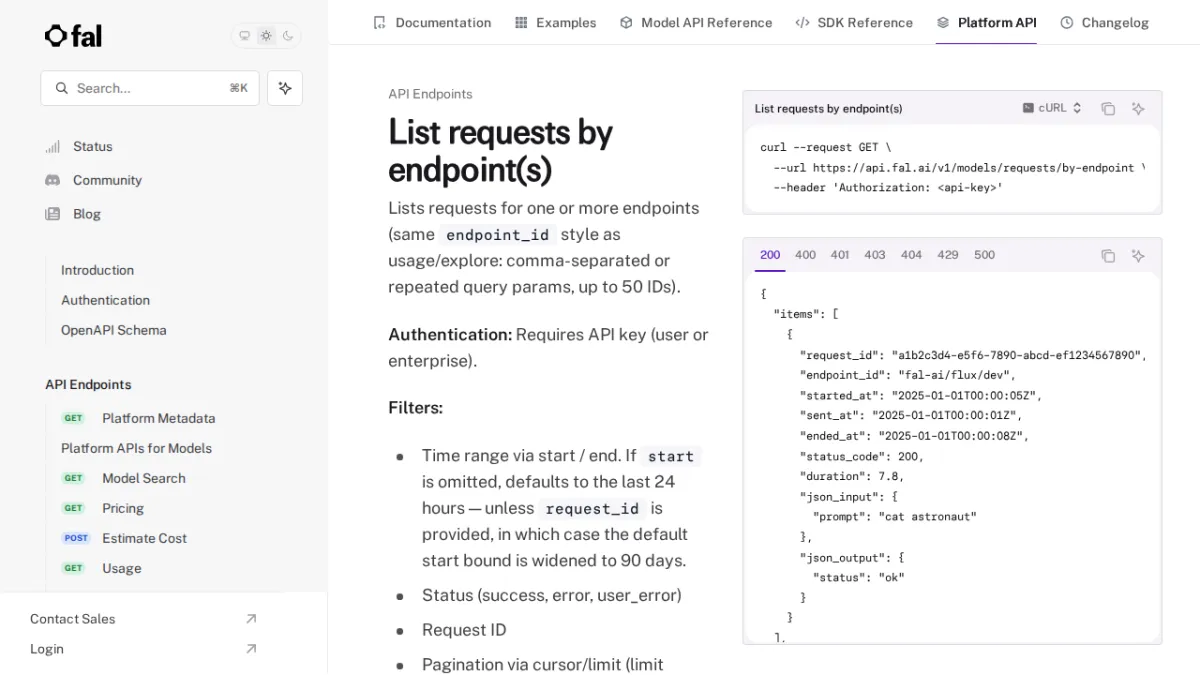
Task: Switch to dark theme mode
Action: [x=288, y=36]
